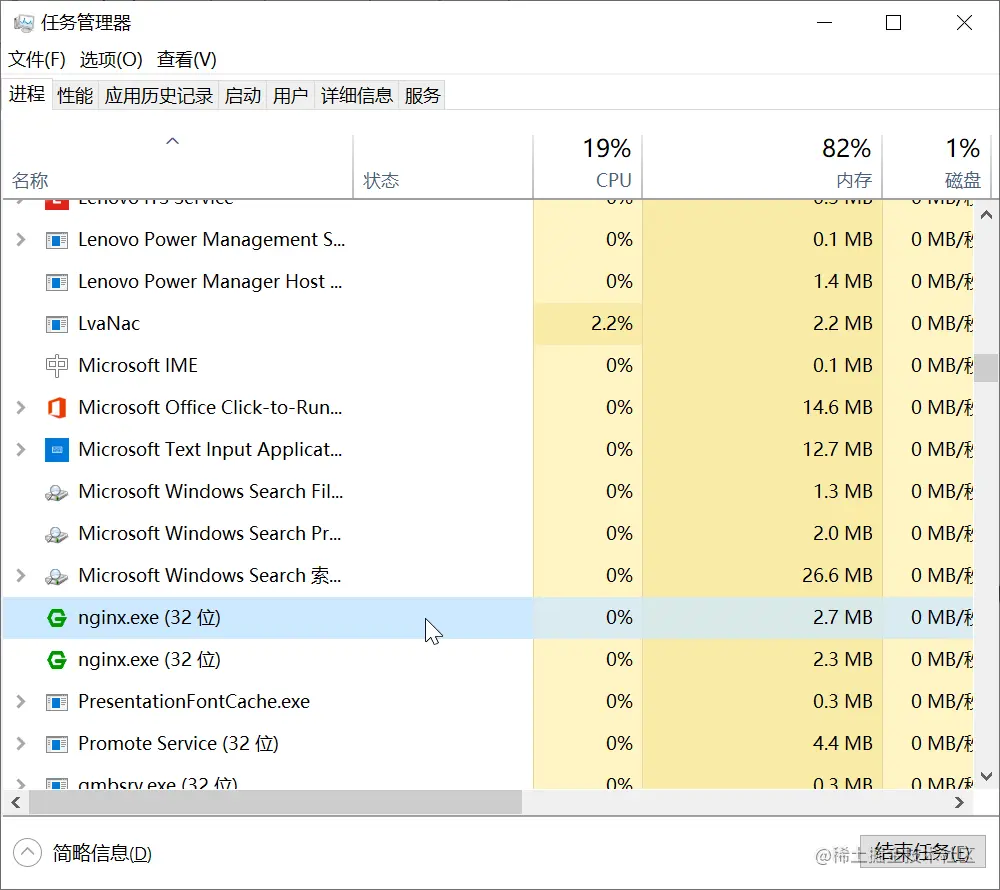Click the Microsoft Text Input Application icon
The image size is (1000, 890).
click(x=57, y=449)
